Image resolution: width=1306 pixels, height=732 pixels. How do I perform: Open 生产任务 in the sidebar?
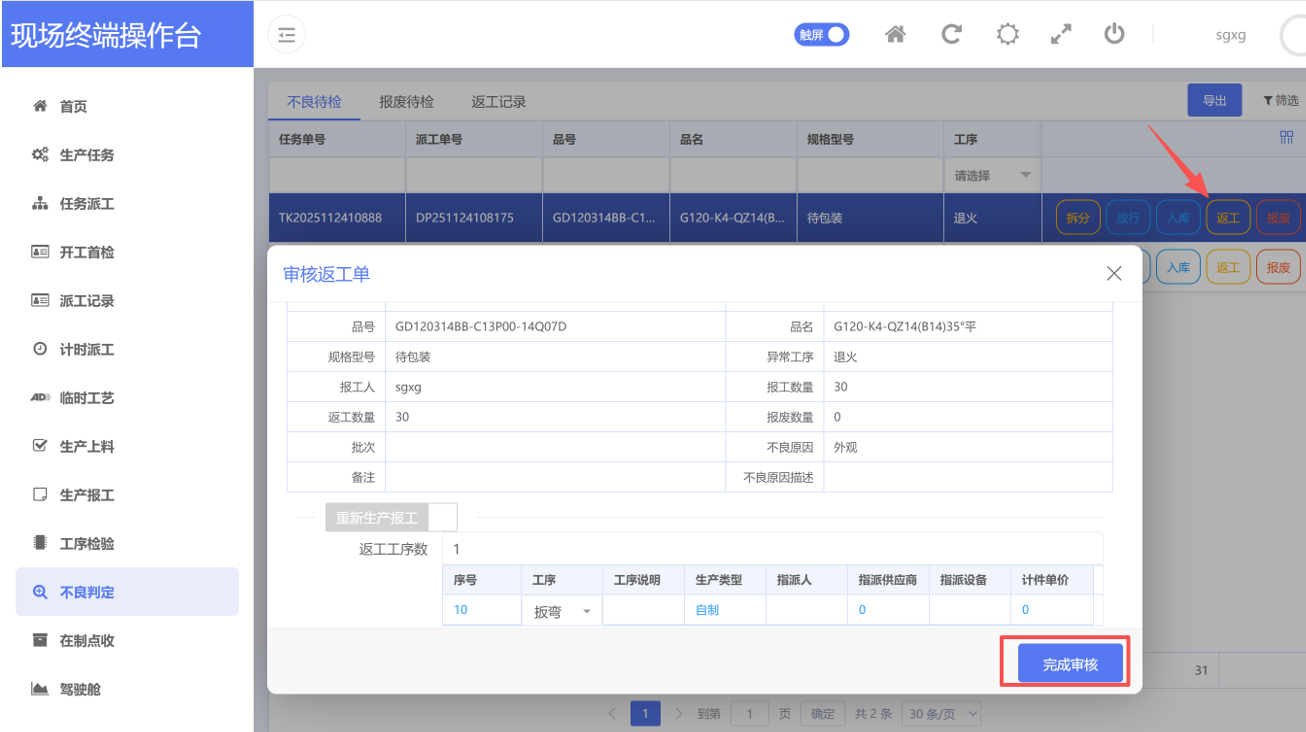(87, 155)
